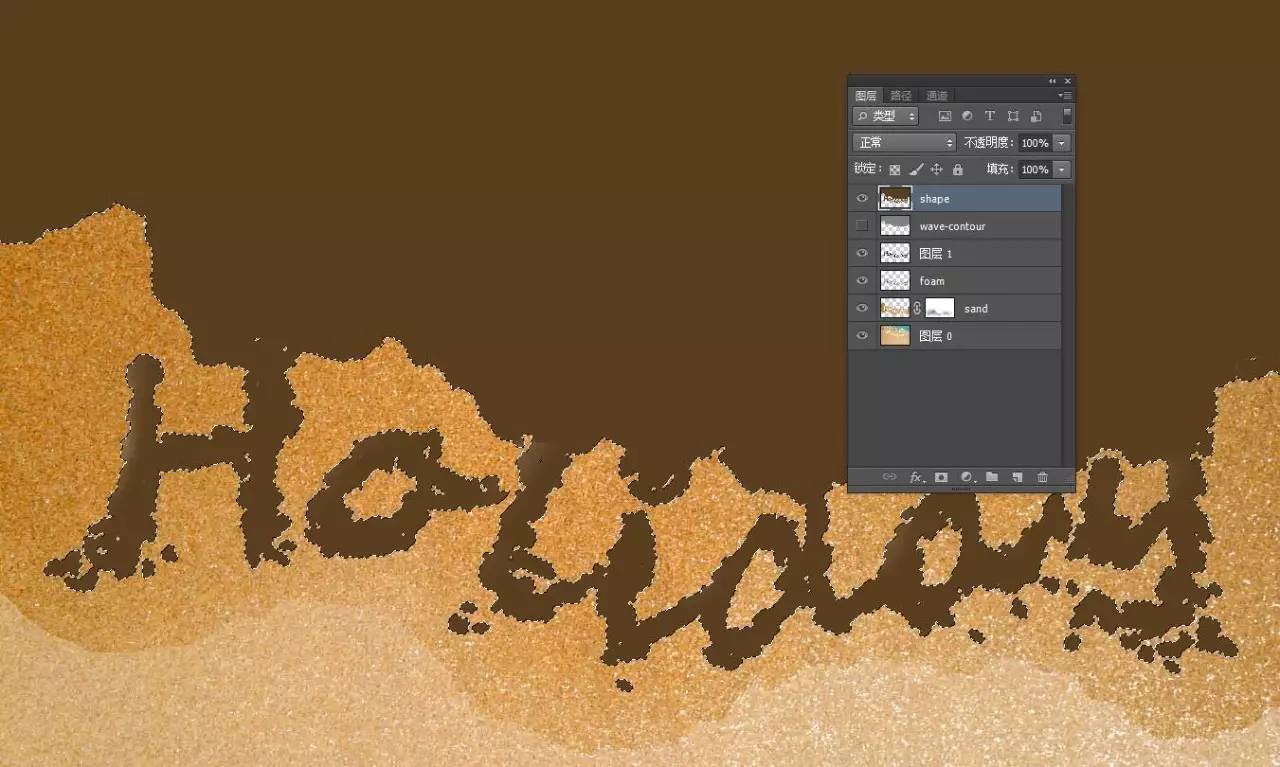Click the fill (填充) value field
This screenshot has width=1280, height=767.
click(1034, 170)
